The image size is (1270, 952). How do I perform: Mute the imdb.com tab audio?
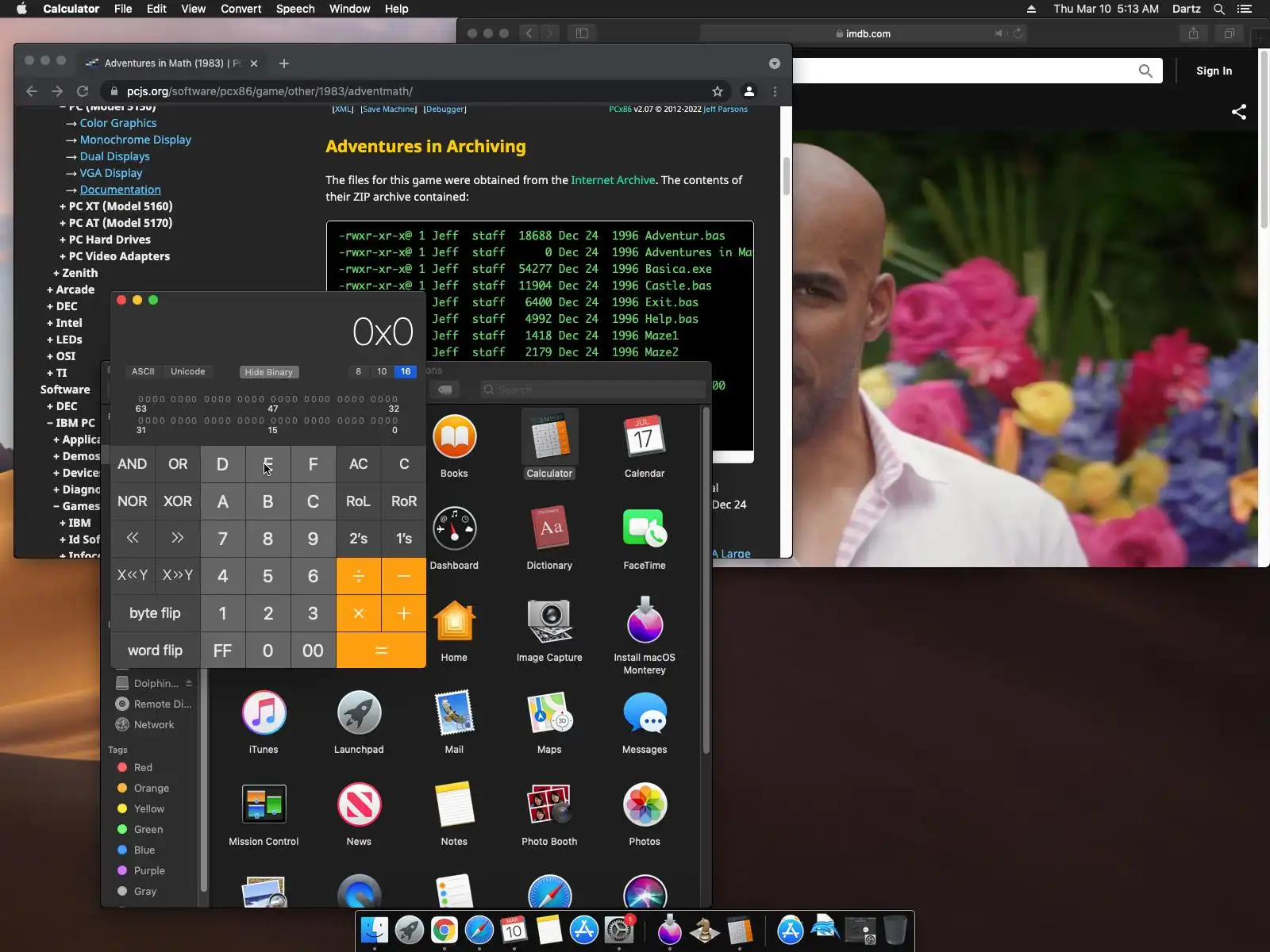click(x=999, y=33)
